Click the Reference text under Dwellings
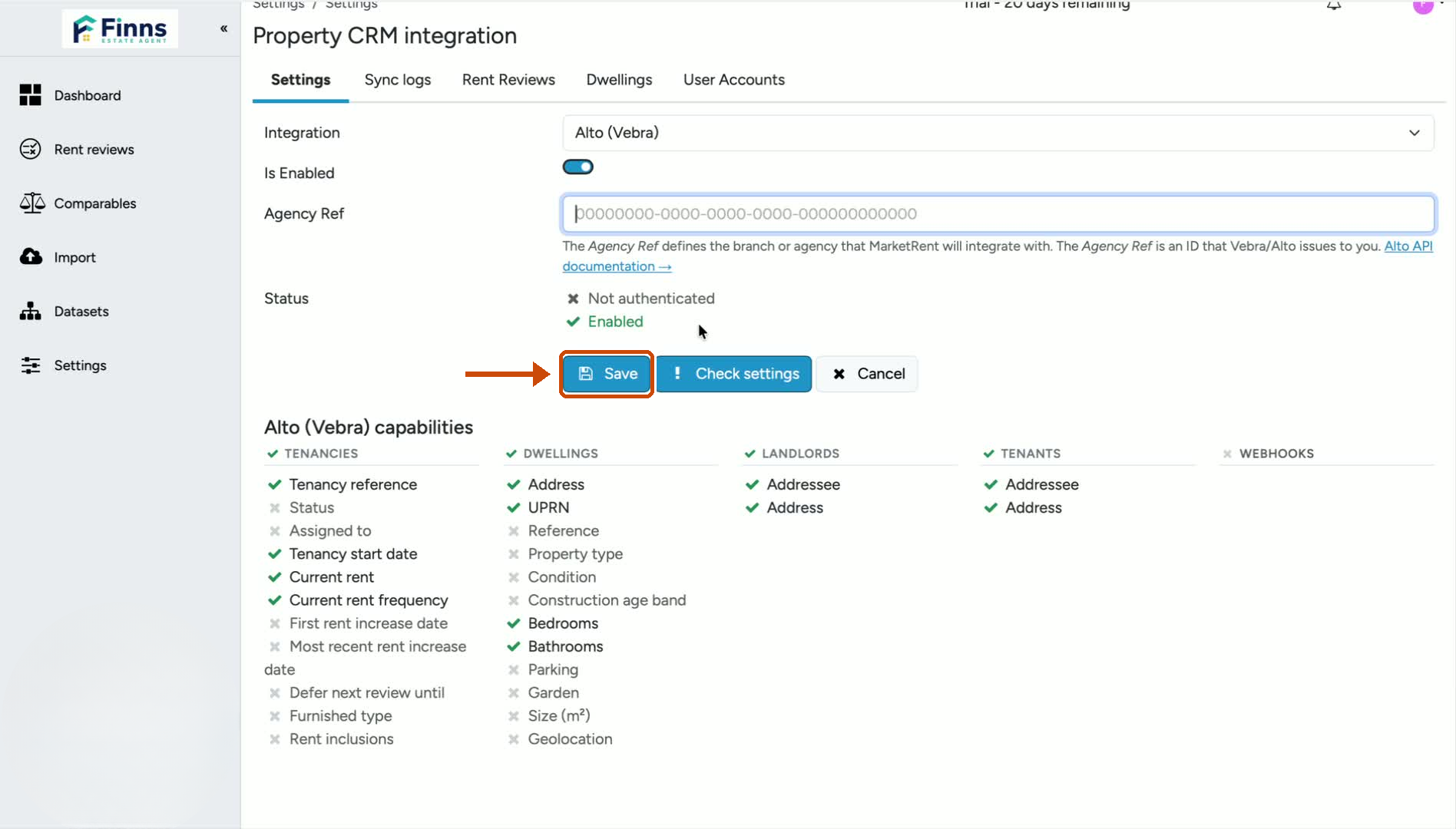This screenshot has width=1456, height=829. [564, 531]
